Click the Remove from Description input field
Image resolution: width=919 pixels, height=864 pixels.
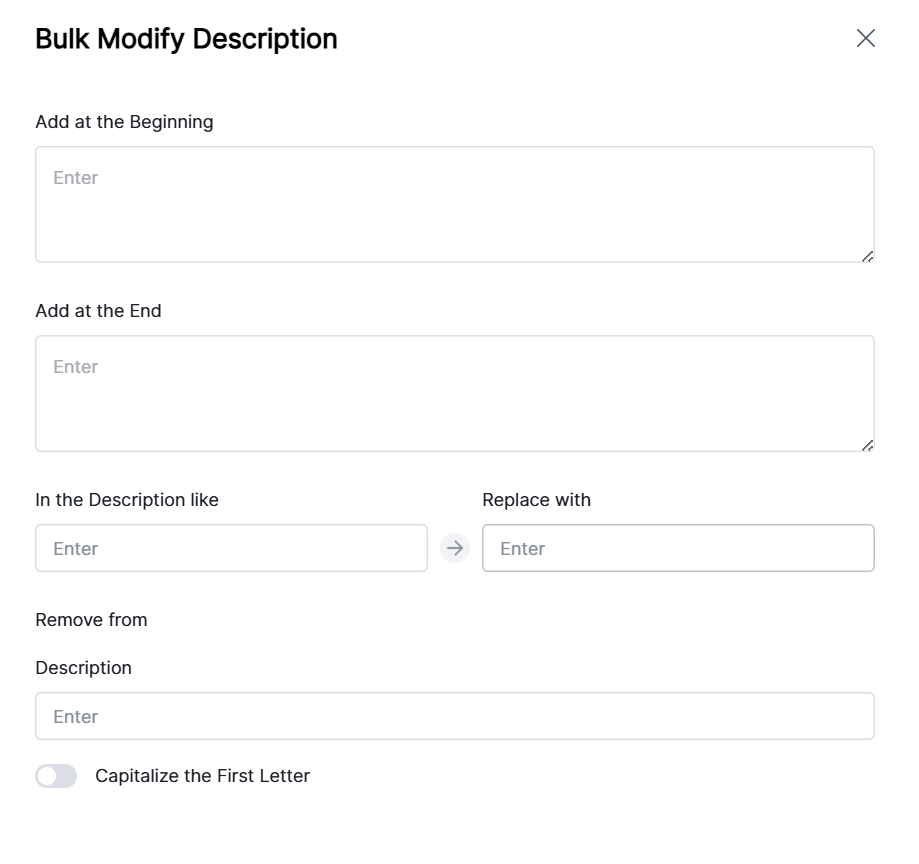[455, 716]
